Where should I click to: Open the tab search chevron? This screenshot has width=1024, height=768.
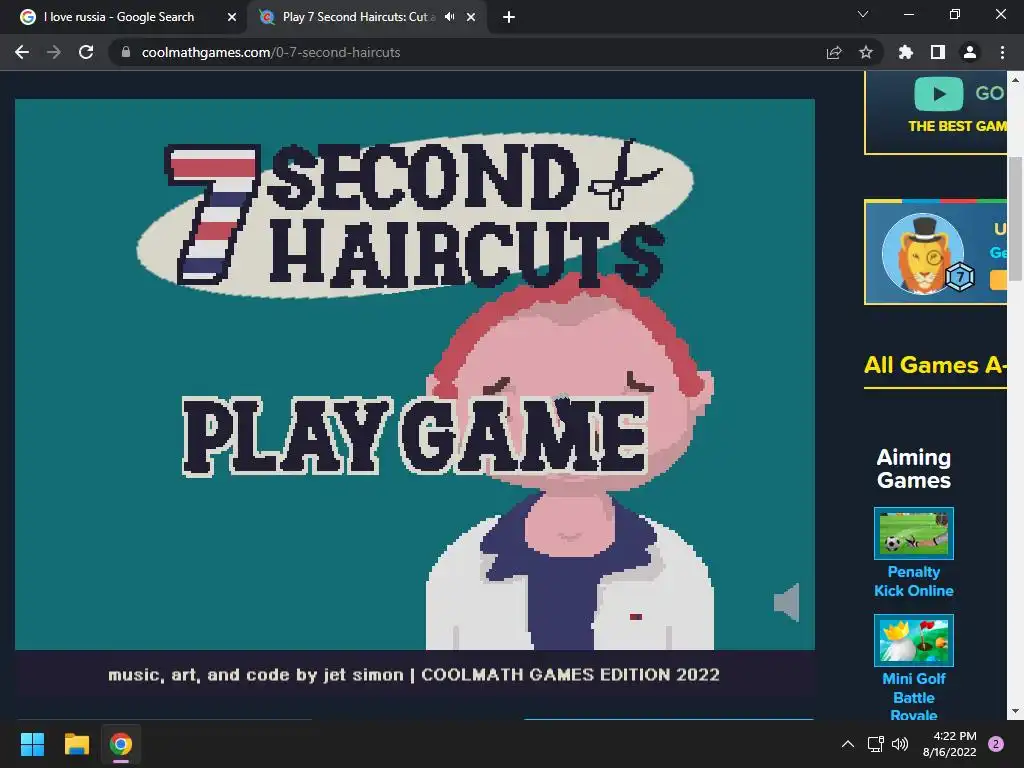[863, 14]
